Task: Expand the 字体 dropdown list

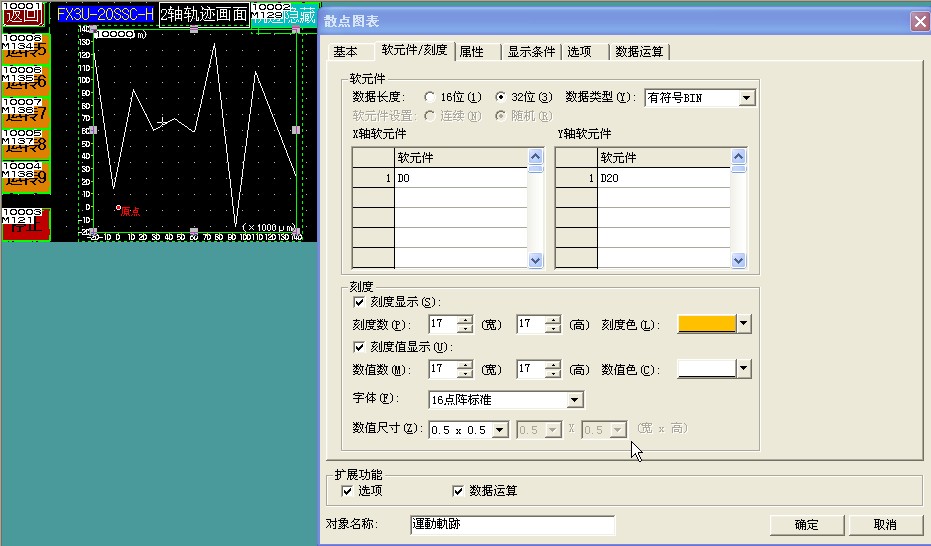Action: 574,400
